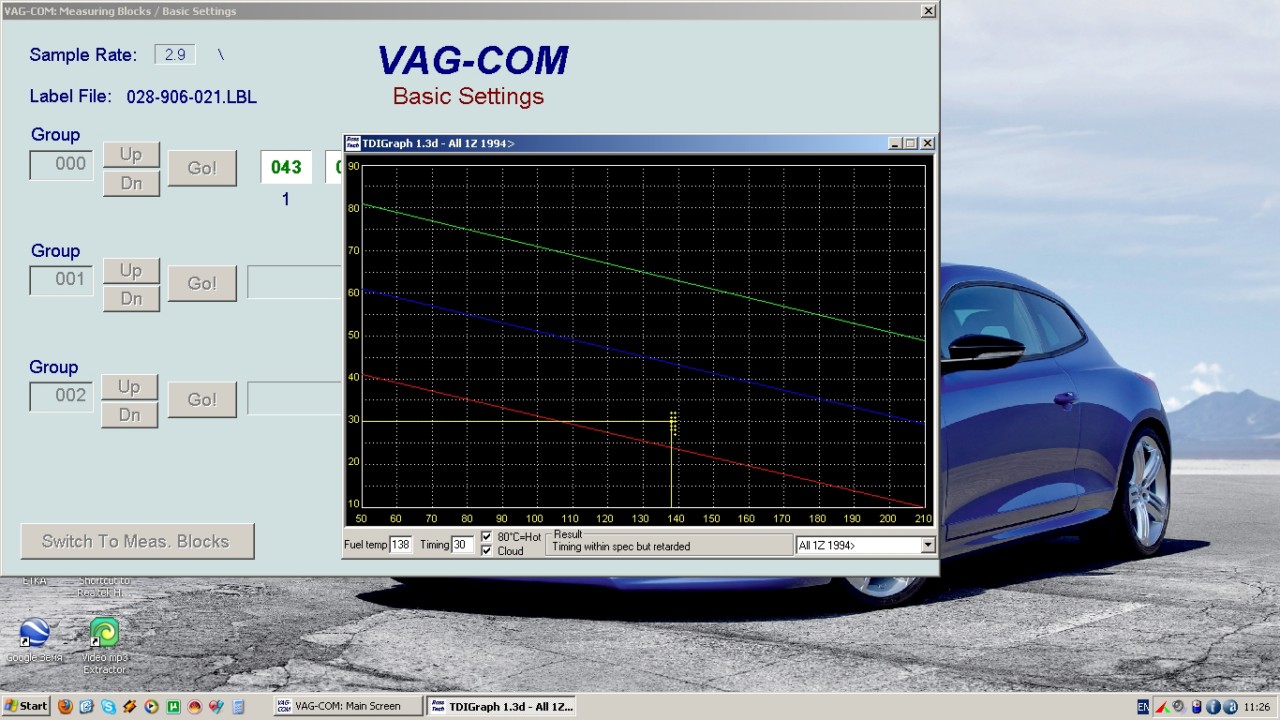
Task: Open the Windows Start menu
Action: click(26, 706)
